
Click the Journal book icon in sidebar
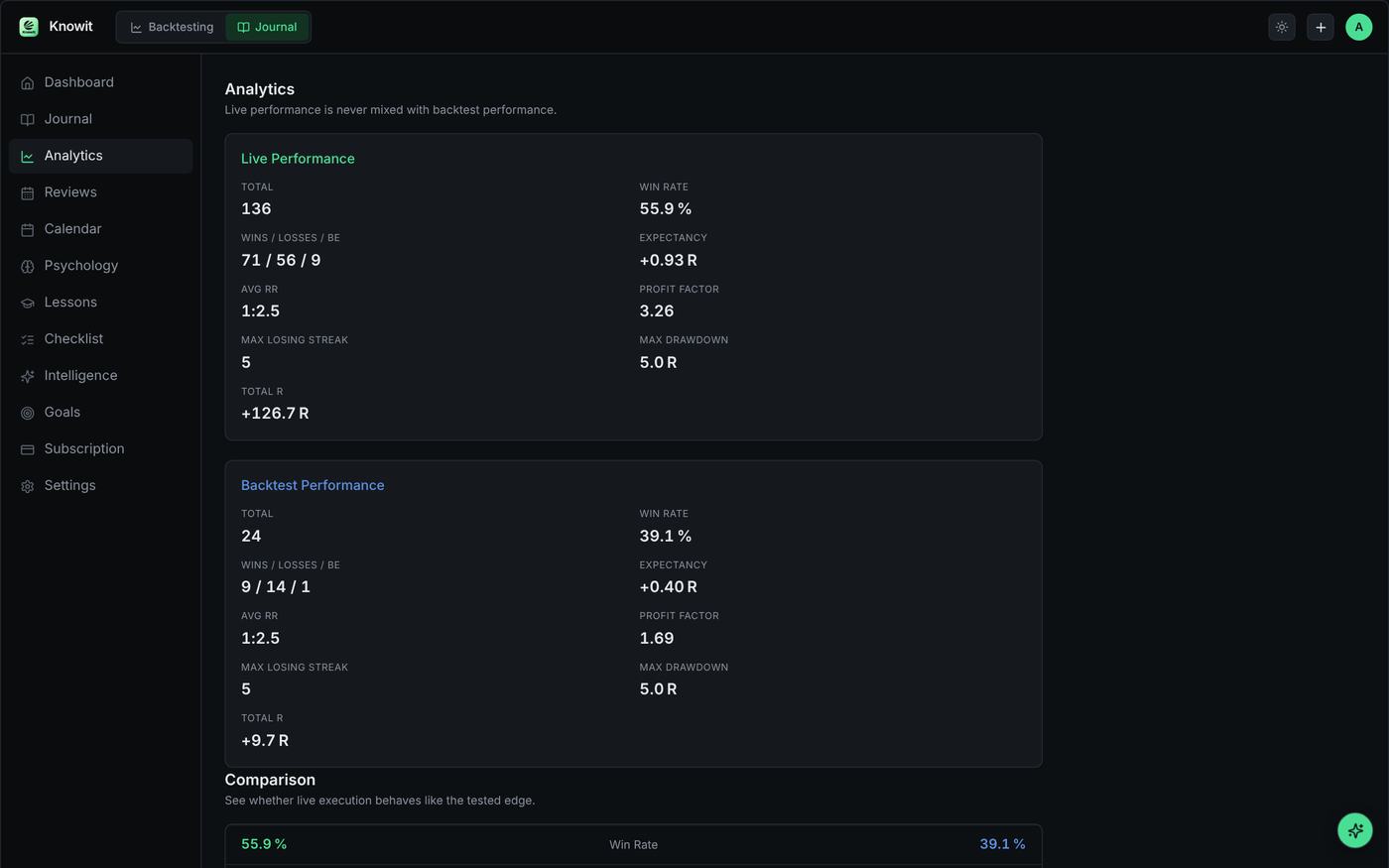28,120
